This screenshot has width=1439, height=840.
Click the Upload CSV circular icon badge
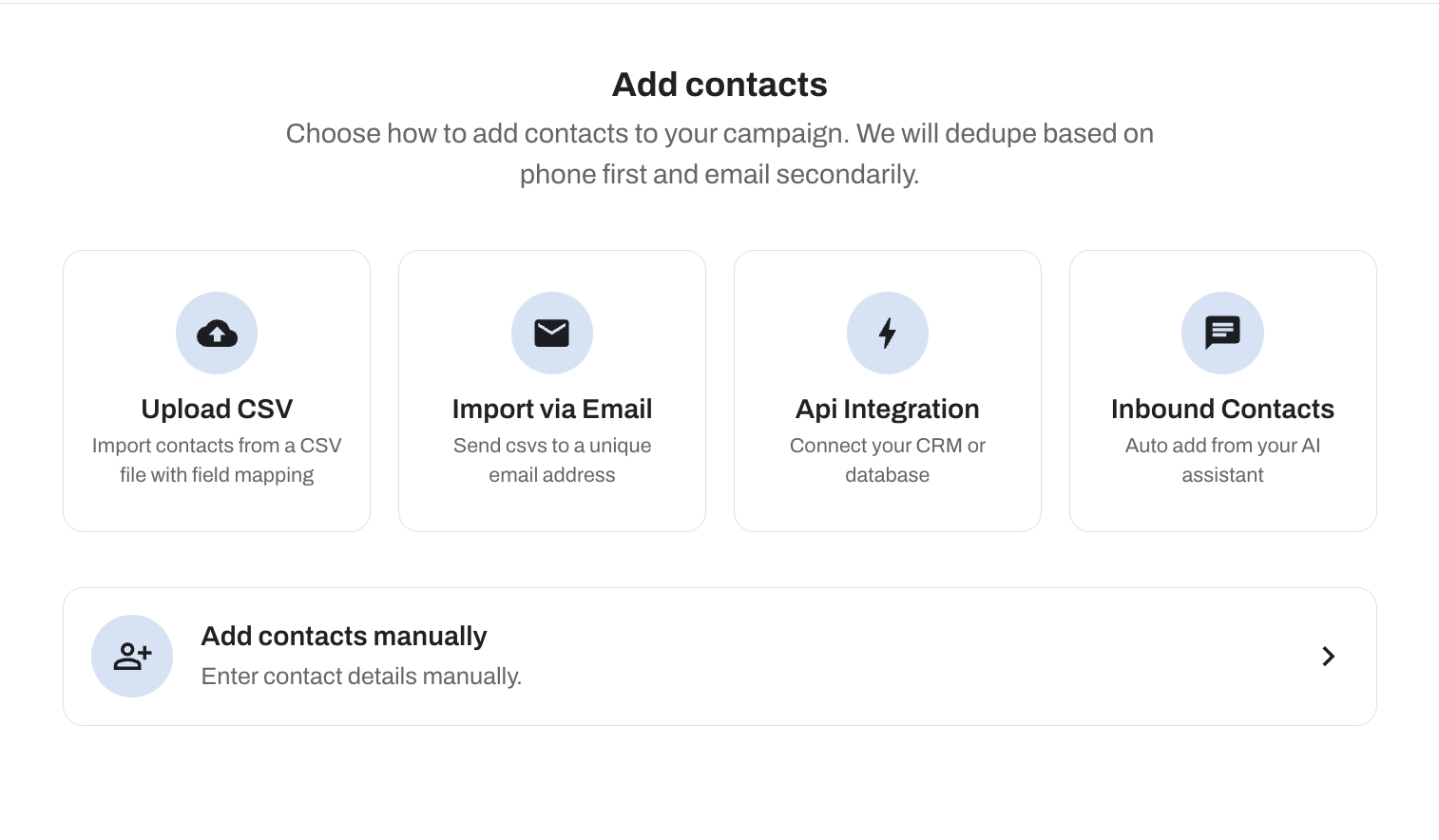(x=217, y=333)
